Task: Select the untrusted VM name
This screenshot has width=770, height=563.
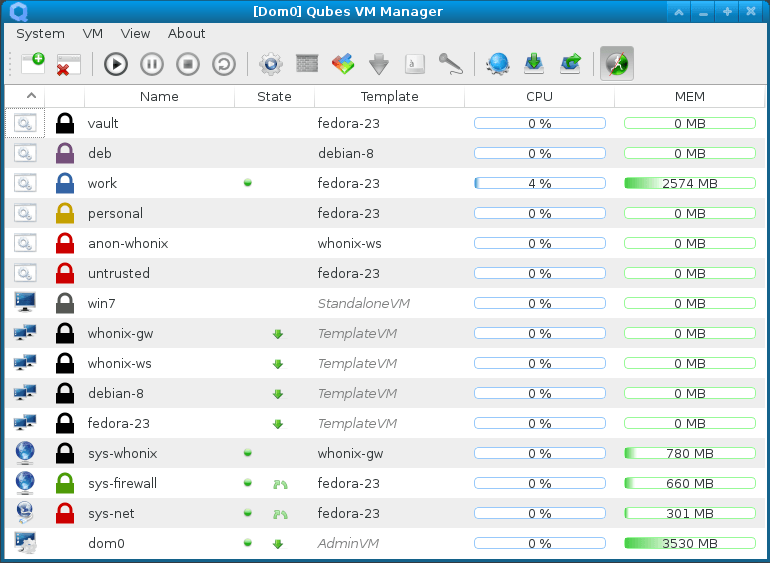Action: pyautogui.click(x=119, y=273)
